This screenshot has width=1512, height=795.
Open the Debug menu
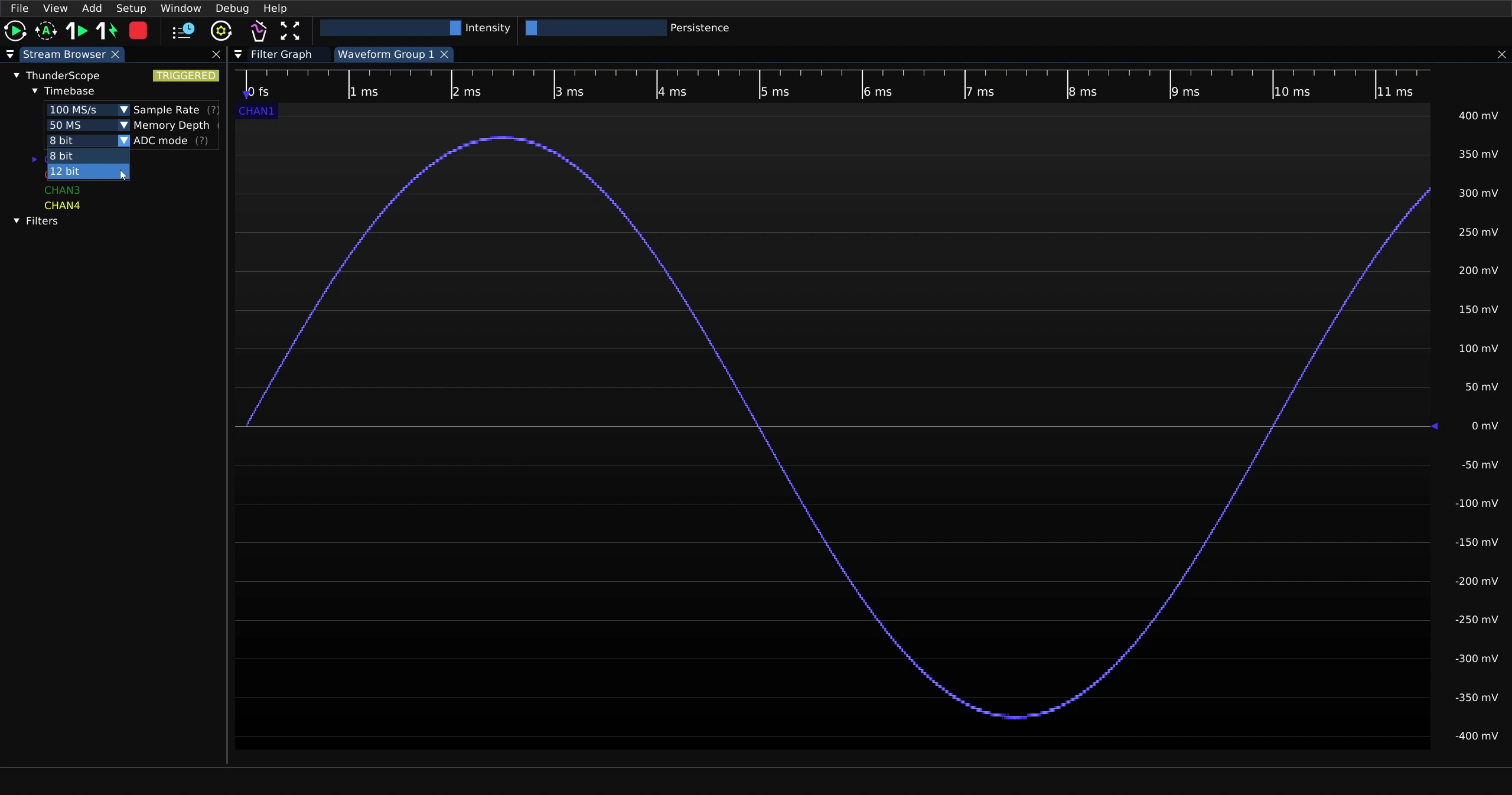[232, 8]
